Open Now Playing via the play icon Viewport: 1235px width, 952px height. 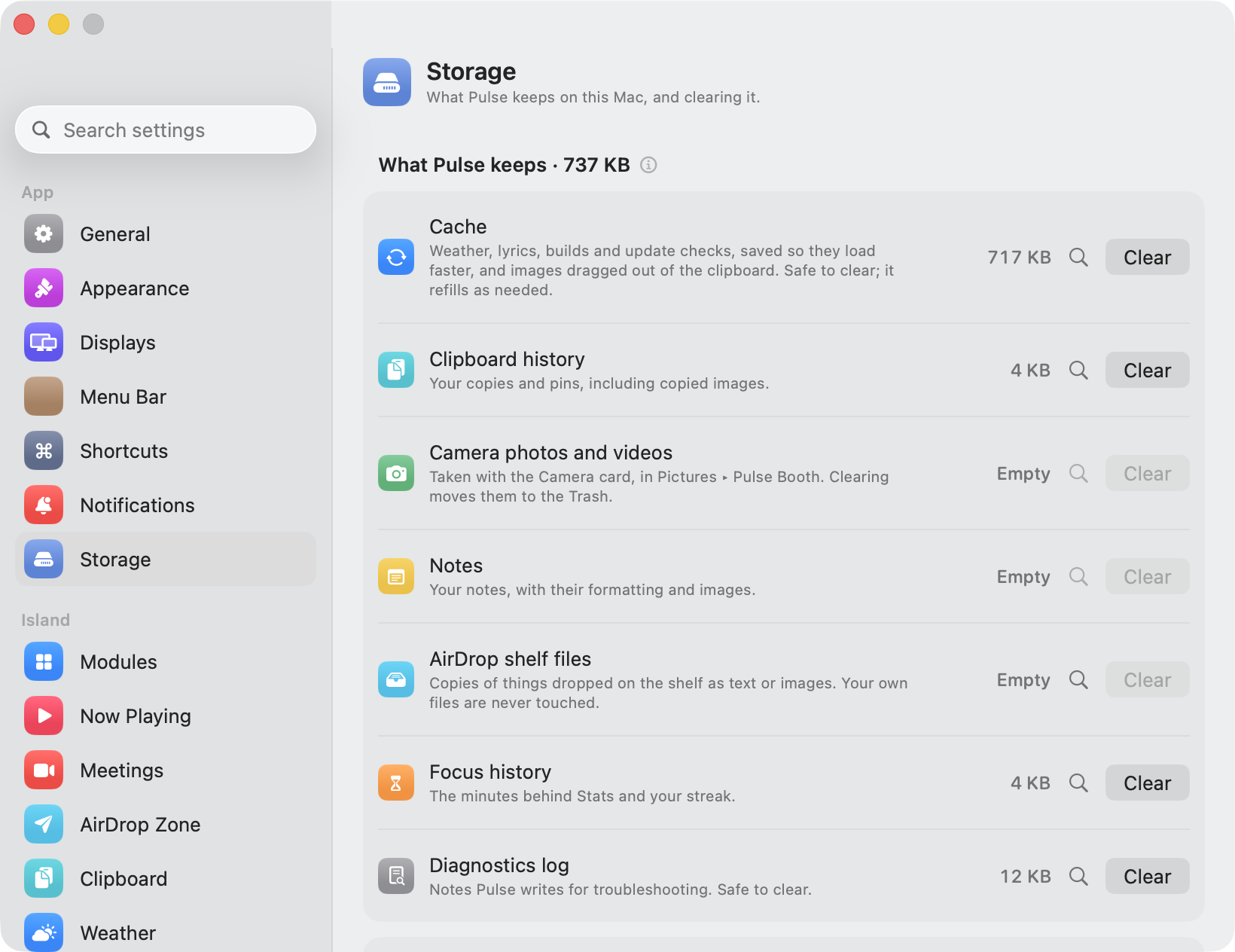pyautogui.click(x=44, y=716)
